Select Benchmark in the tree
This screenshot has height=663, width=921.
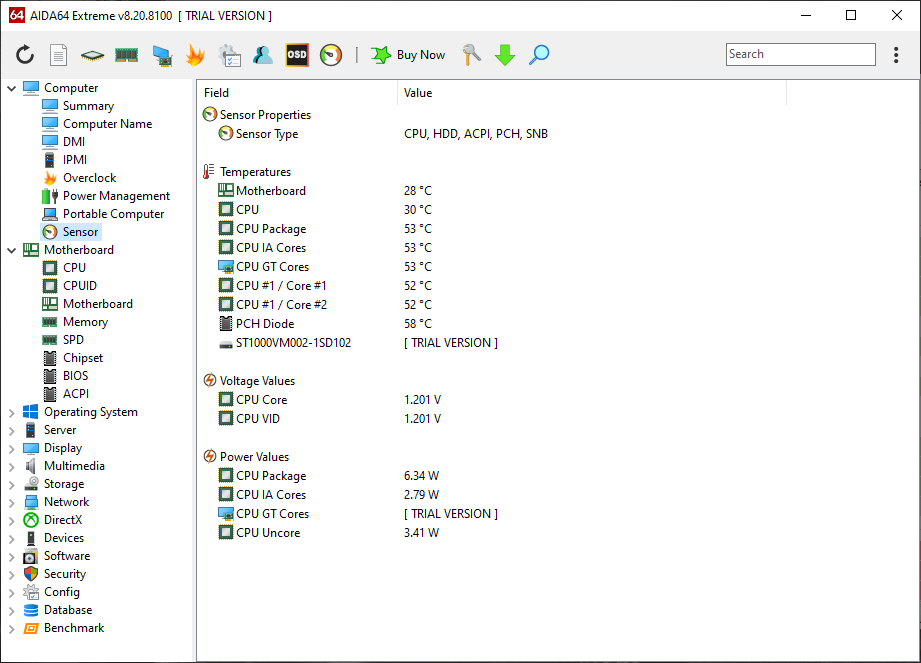point(74,628)
